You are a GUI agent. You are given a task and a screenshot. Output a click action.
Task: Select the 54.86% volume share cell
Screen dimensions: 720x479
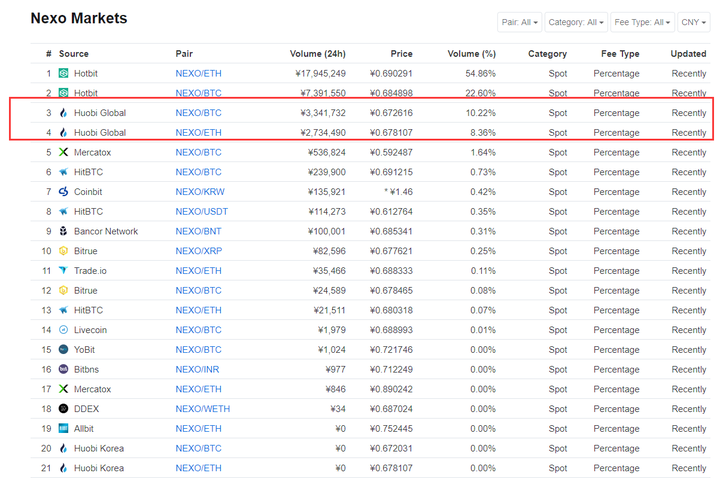click(x=480, y=73)
